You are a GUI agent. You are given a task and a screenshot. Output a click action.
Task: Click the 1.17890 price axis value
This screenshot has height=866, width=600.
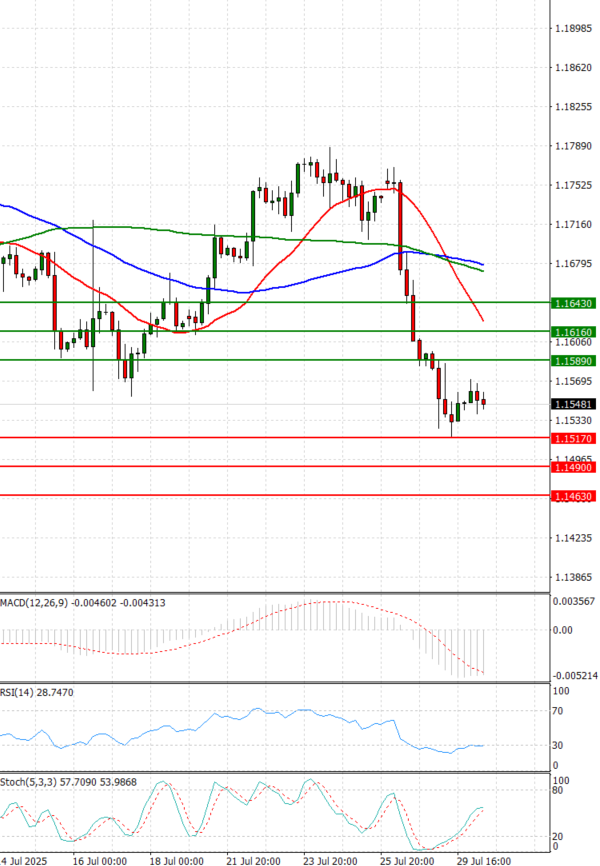(x=573, y=146)
